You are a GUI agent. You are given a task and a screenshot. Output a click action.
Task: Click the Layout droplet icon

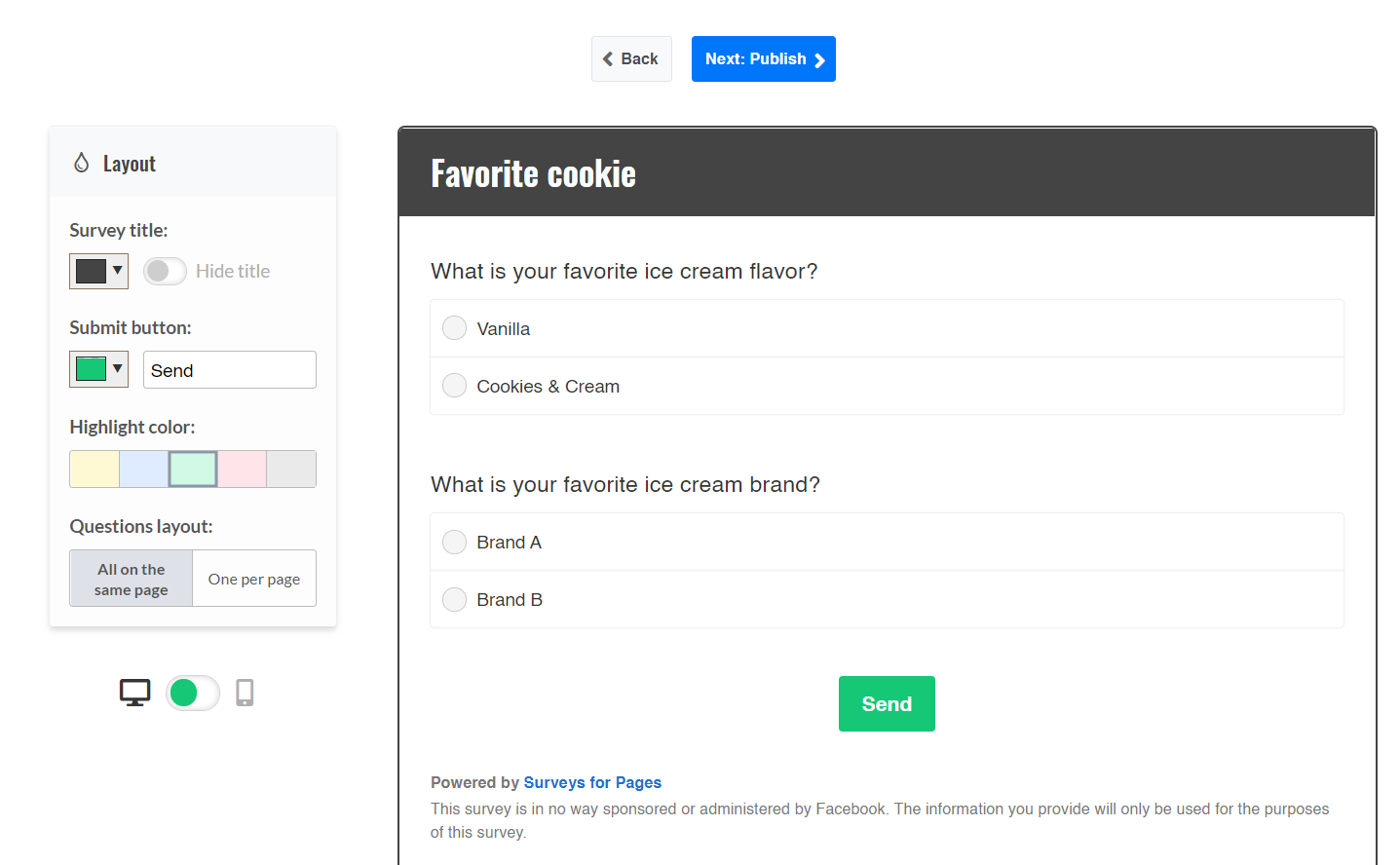pyautogui.click(x=82, y=163)
